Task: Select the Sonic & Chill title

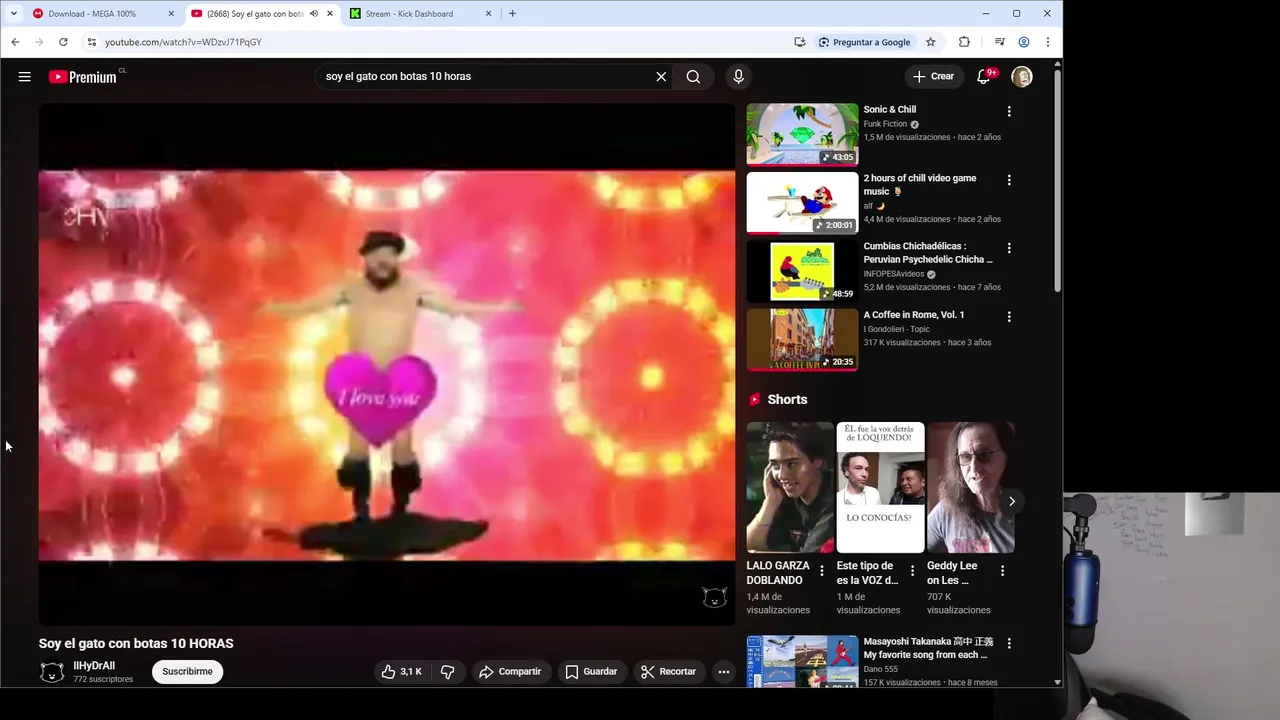Action: pyautogui.click(x=890, y=110)
